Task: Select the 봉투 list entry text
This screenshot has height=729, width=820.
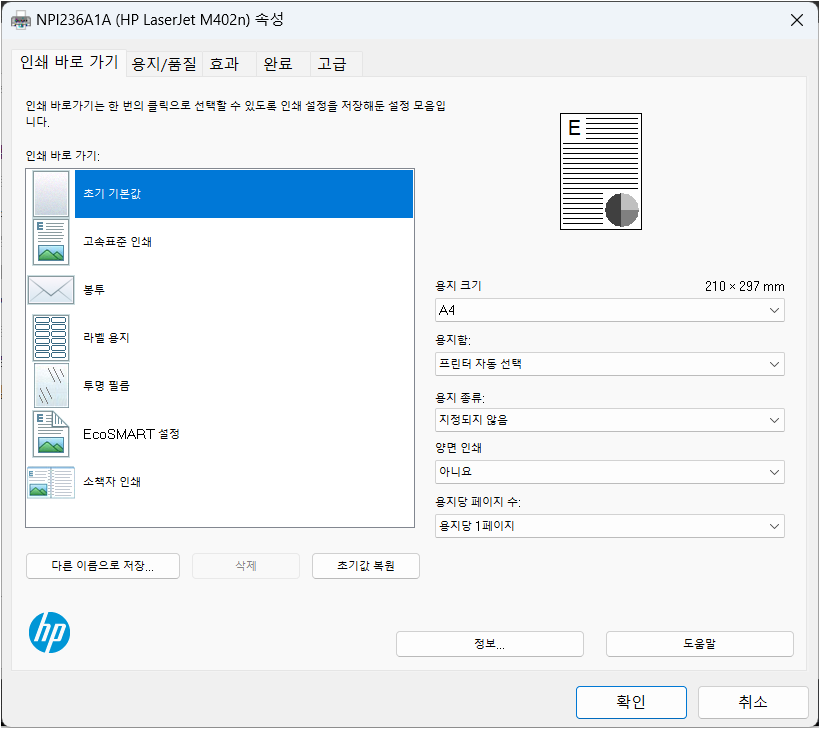Action: point(94,290)
